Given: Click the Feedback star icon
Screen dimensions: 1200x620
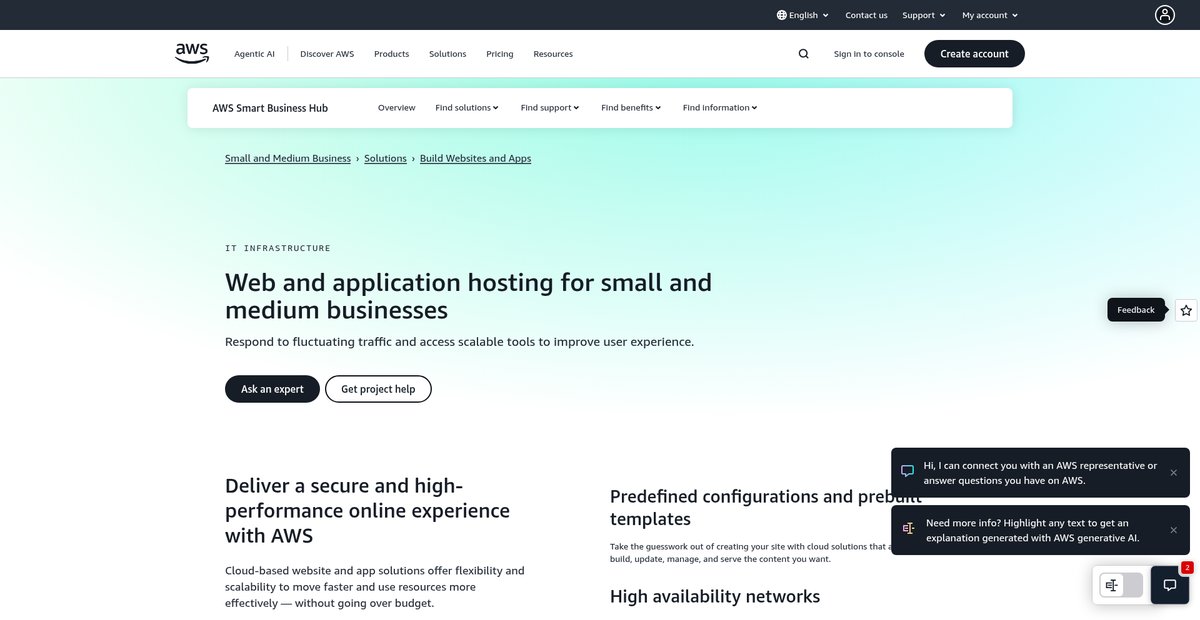Looking at the screenshot, I should 1186,310.
